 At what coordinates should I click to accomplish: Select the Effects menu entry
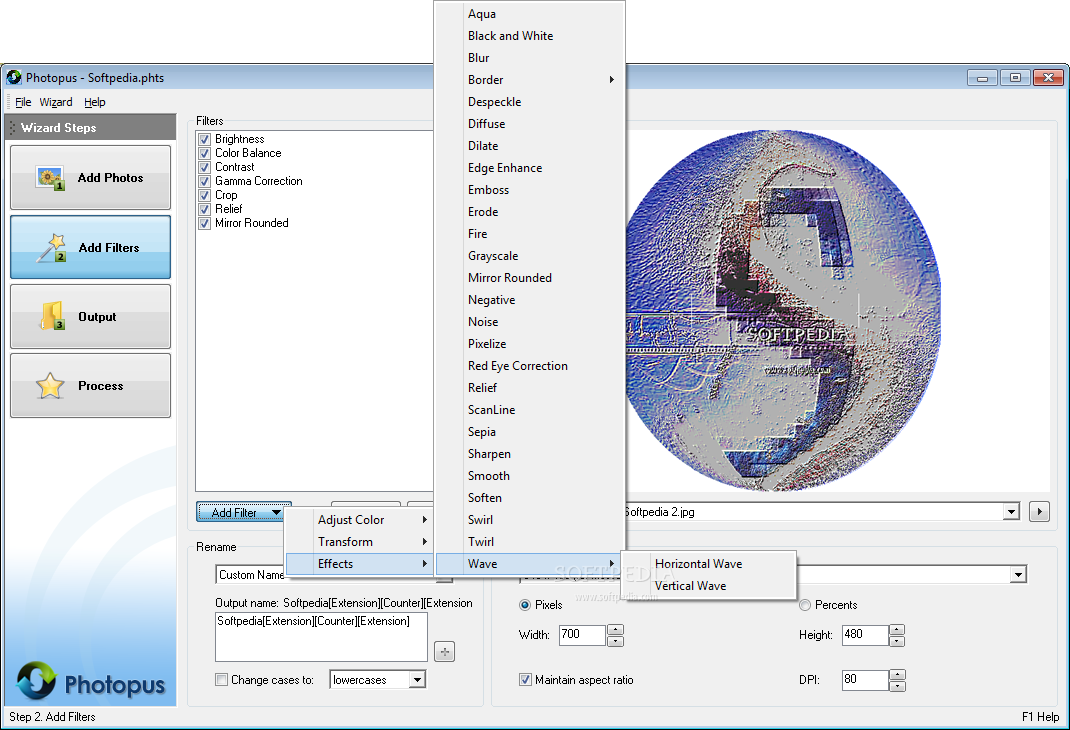pos(360,564)
